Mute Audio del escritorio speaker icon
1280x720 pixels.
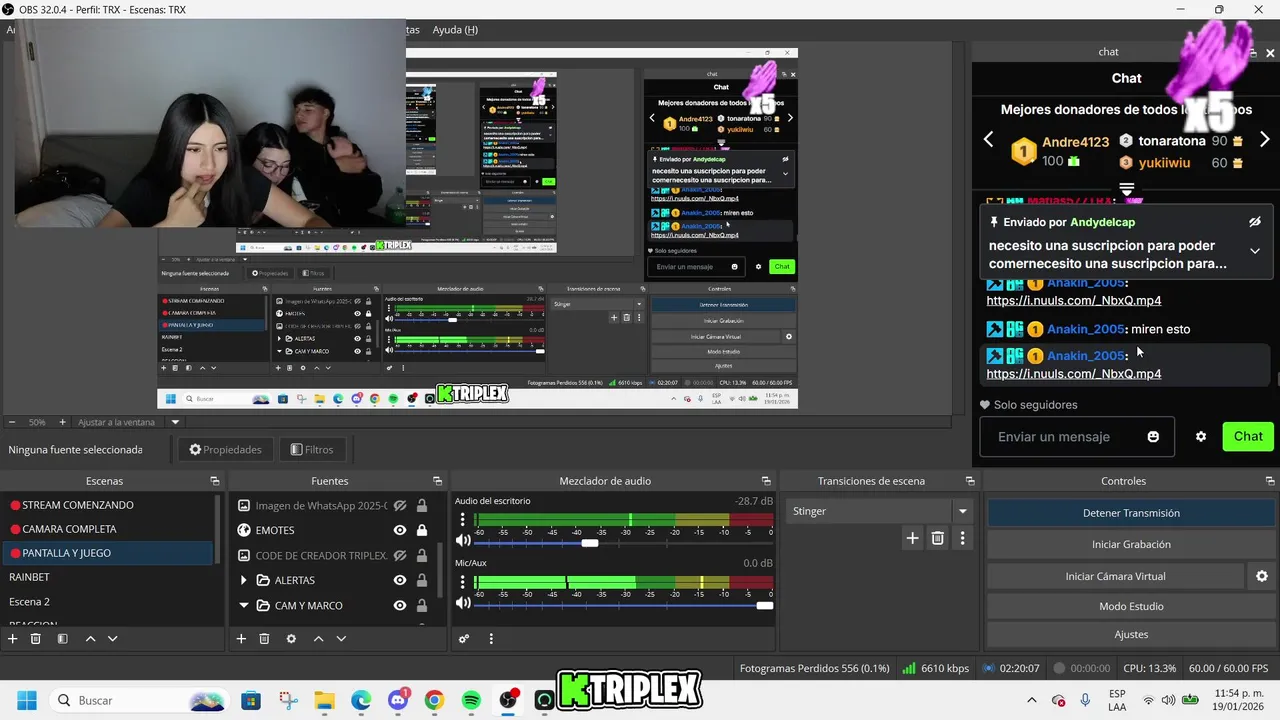[463, 541]
